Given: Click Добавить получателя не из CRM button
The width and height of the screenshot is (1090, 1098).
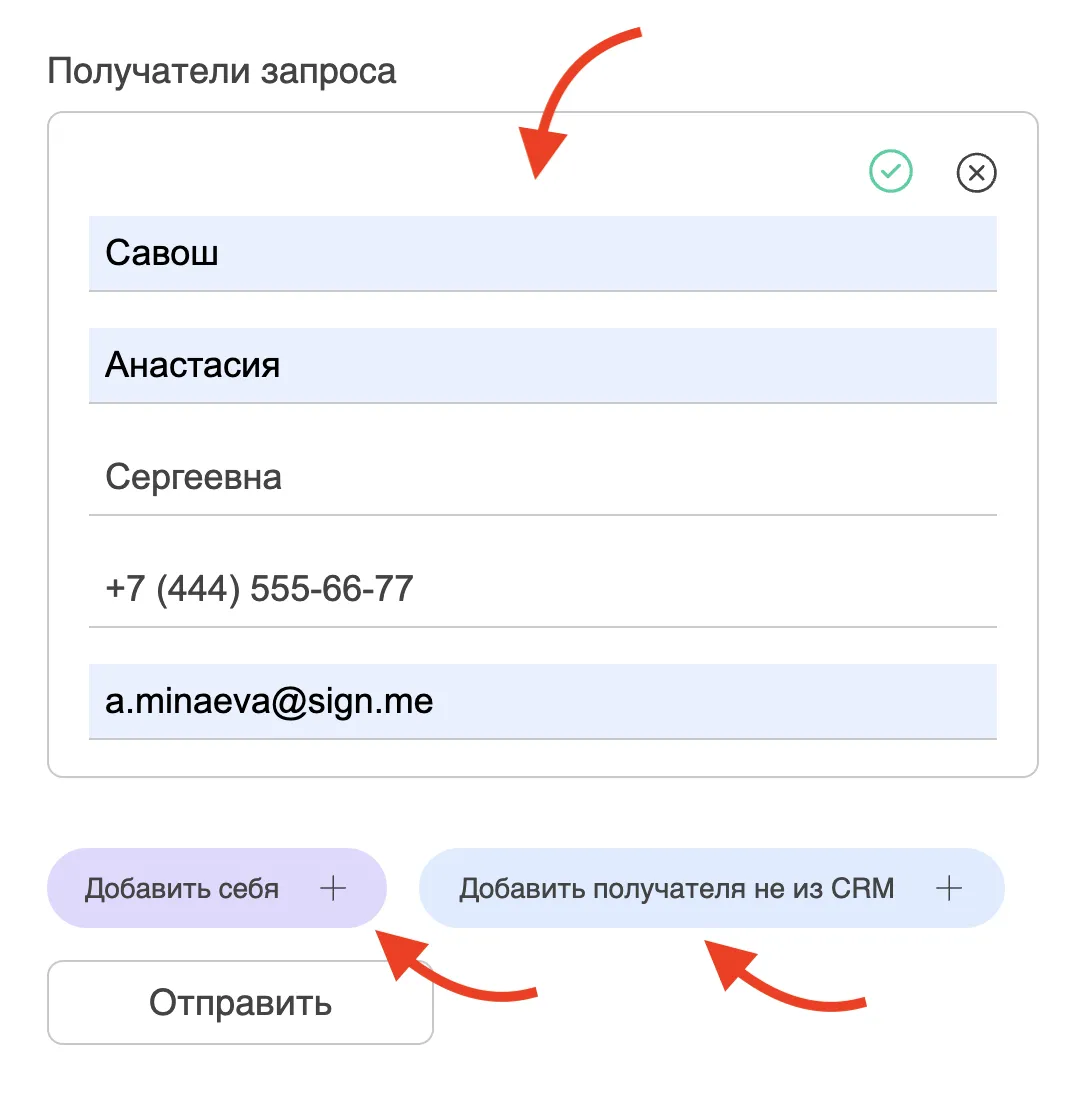Looking at the screenshot, I should tap(711, 888).
